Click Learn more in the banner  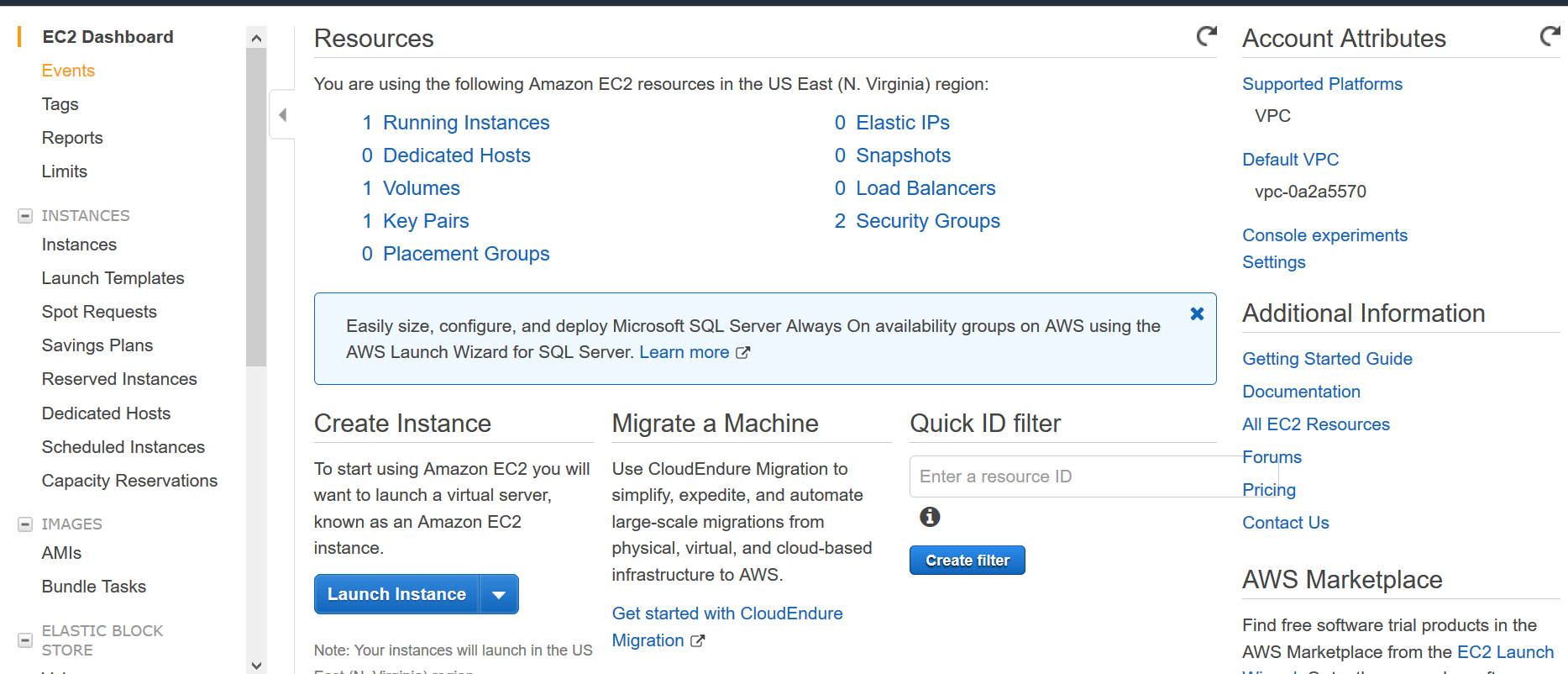tap(684, 352)
